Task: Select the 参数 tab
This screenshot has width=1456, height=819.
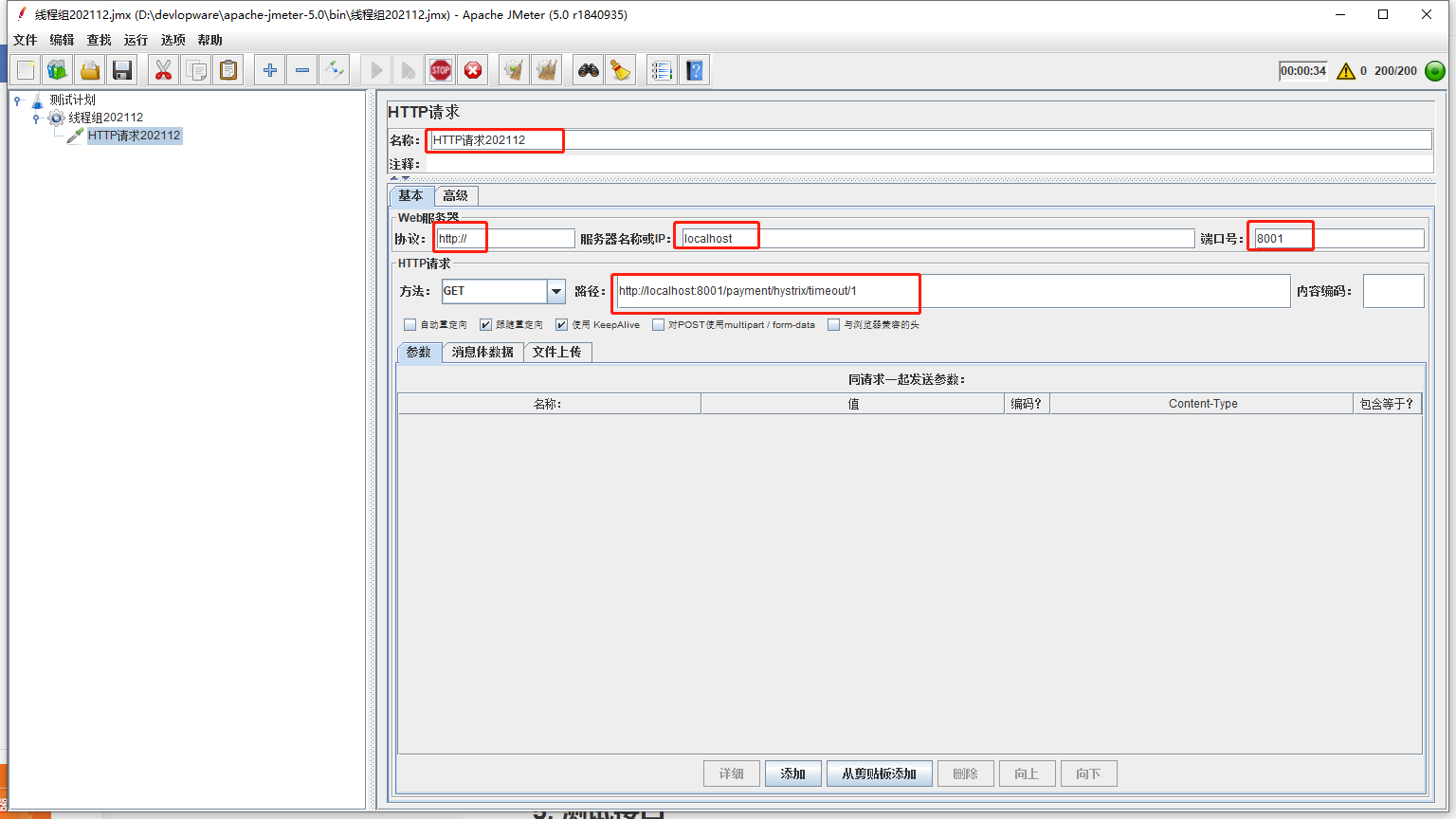Action: (x=419, y=352)
